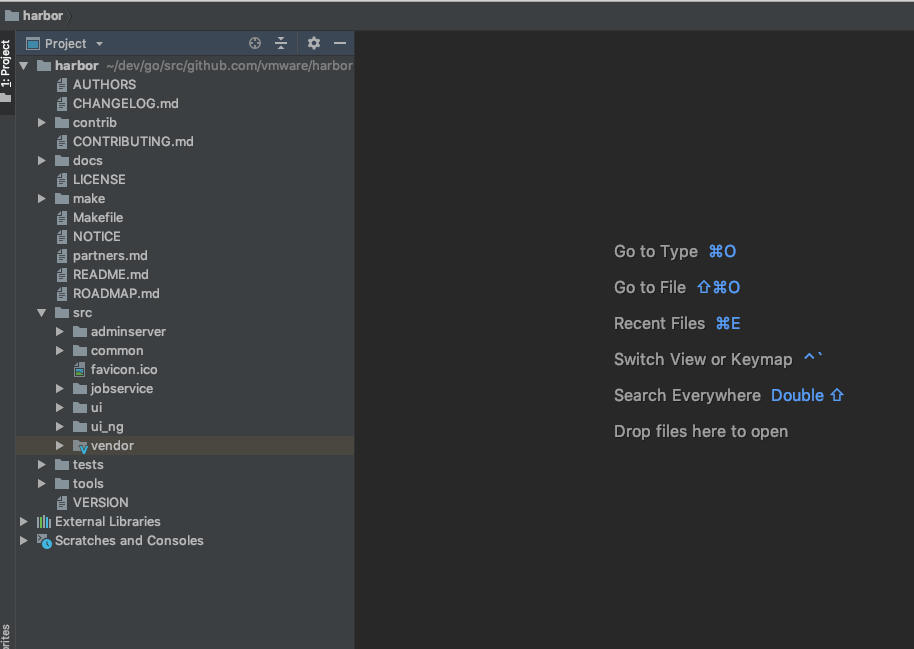Image resolution: width=914 pixels, height=649 pixels.
Task: Collapse all using the Project panel toolbar icon
Action: point(281,43)
